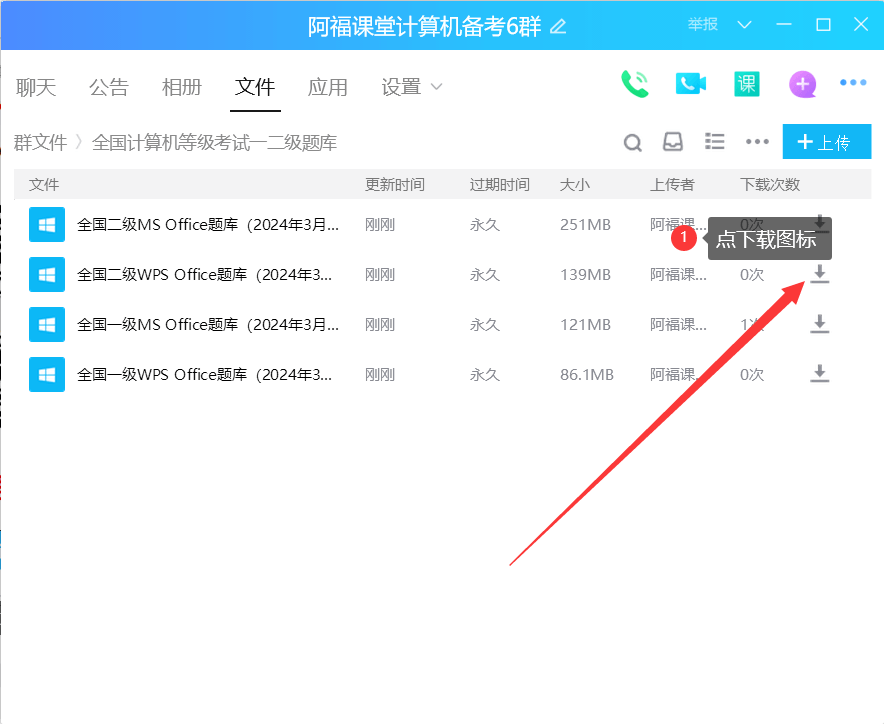Switch file list view mode icon

[x=715, y=142]
